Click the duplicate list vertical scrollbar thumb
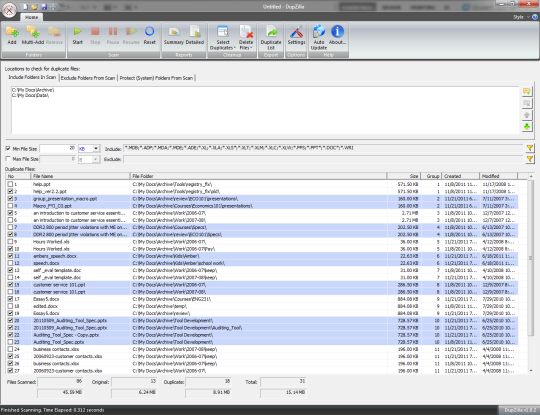Image resolution: width=540 pixels, height=415 pixels. tap(531, 258)
